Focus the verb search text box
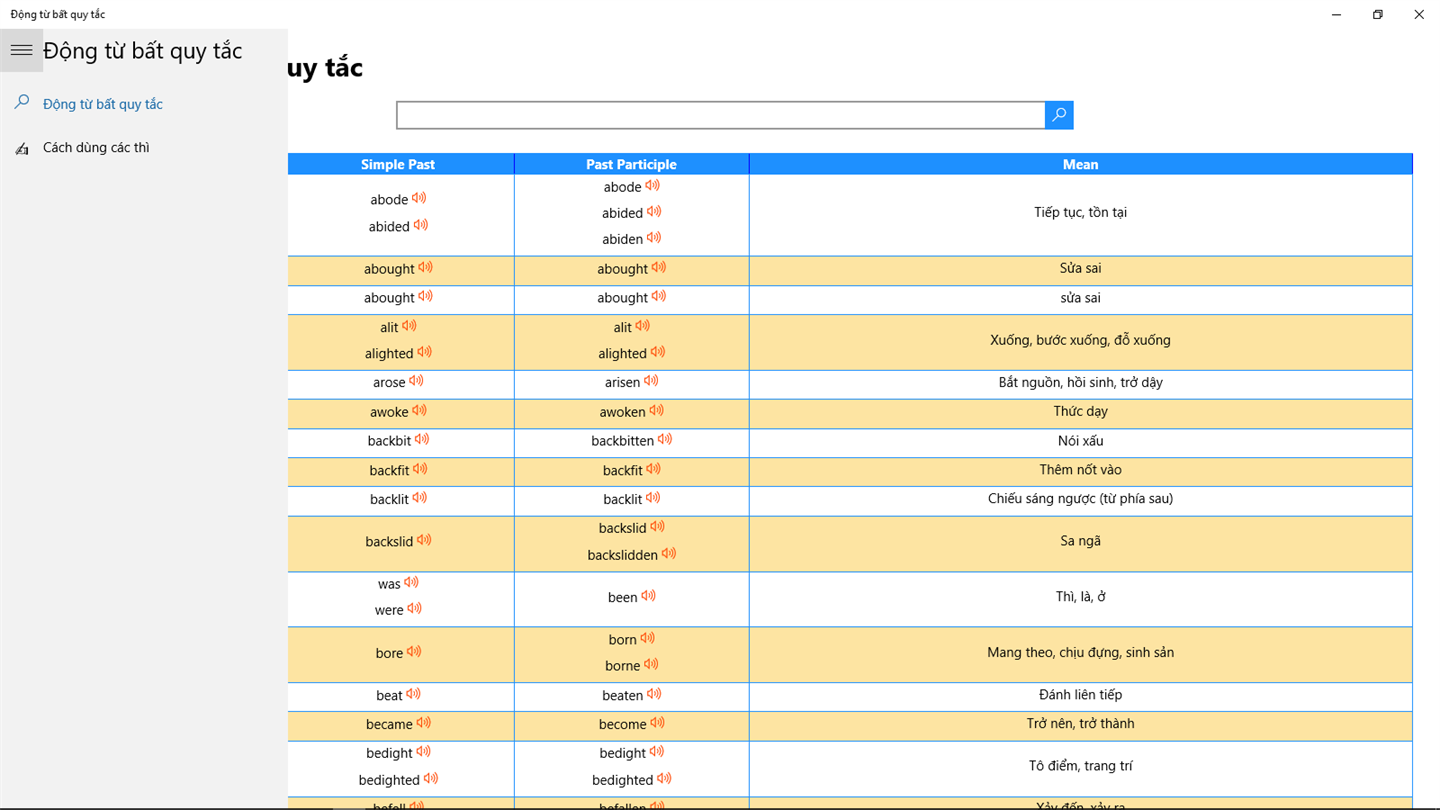1440x810 pixels. point(721,115)
